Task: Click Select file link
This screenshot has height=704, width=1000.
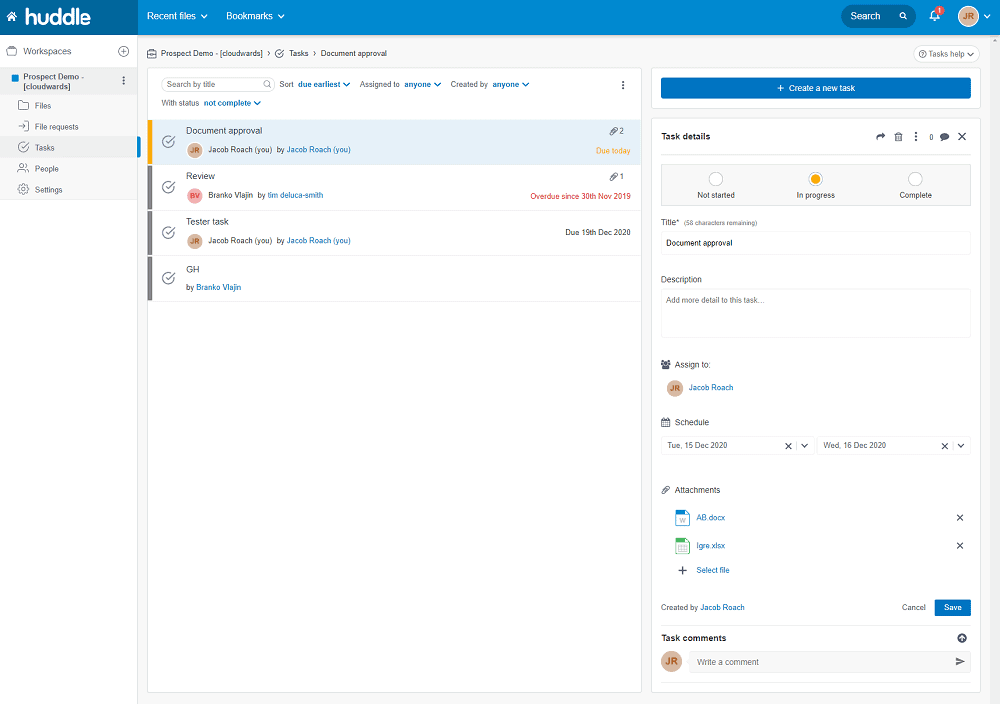Action: coord(712,570)
